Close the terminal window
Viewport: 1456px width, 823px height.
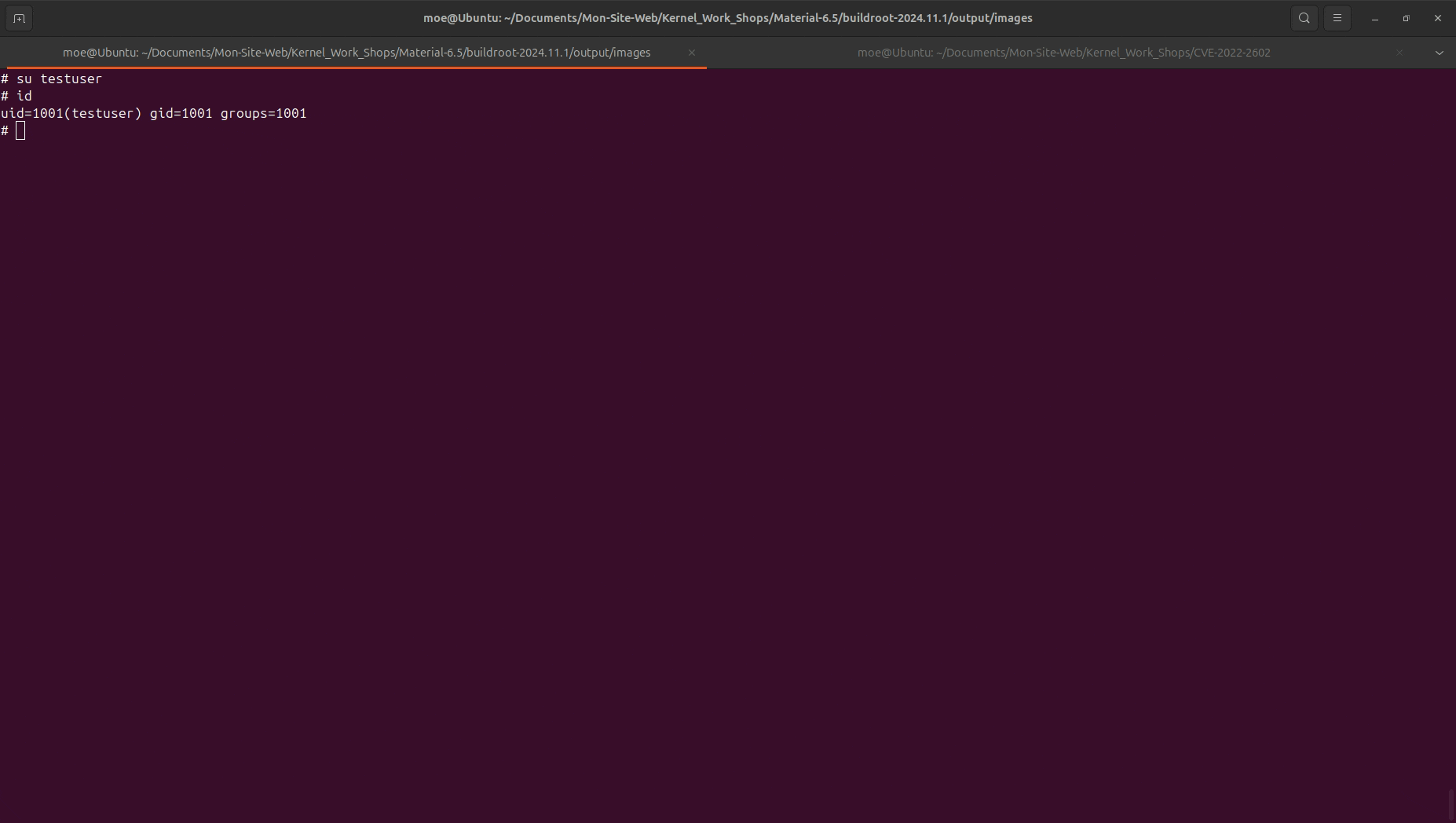coord(1438,18)
